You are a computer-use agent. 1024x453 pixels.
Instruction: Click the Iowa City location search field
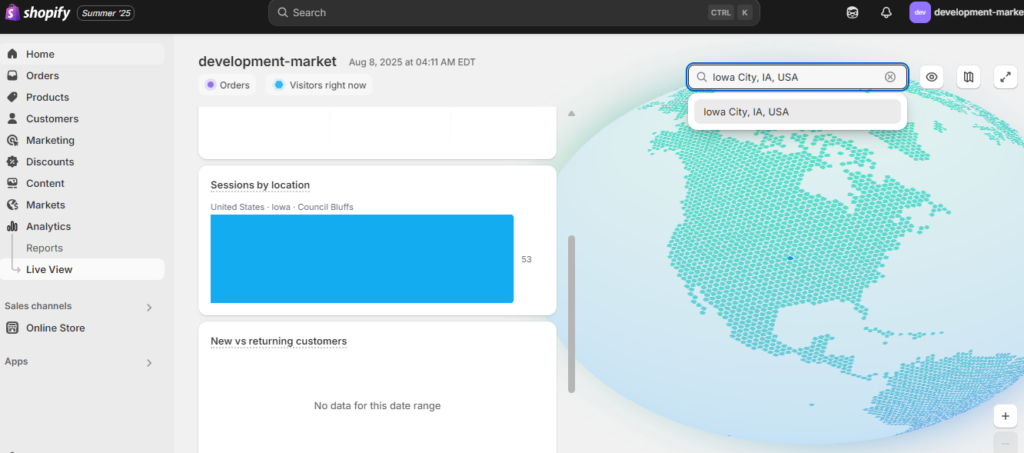click(797, 77)
